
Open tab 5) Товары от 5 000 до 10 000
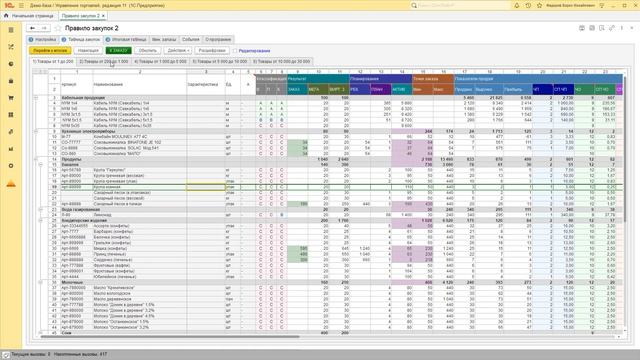(220, 62)
